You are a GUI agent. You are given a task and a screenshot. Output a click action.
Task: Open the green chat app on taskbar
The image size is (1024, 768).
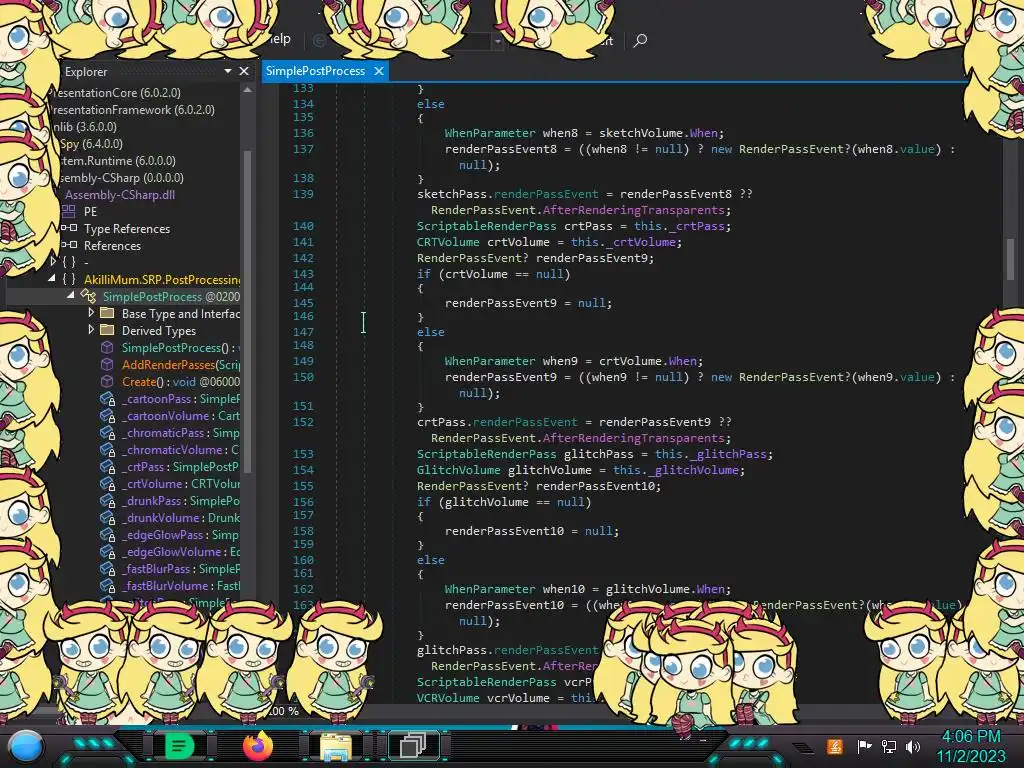179,745
